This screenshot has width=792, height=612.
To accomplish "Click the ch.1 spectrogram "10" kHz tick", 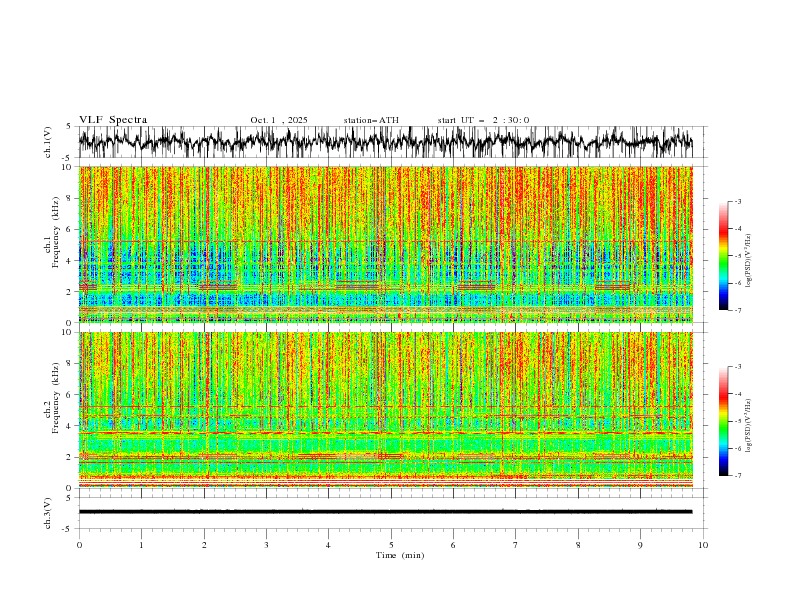I will point(67,167).
